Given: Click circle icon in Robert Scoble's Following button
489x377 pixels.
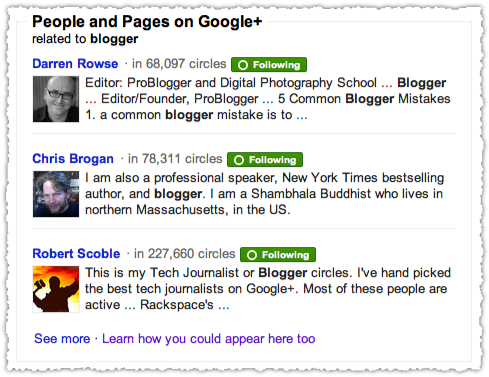Looking at the screenshot, I should pyautogui.click(x=252, y=255).
